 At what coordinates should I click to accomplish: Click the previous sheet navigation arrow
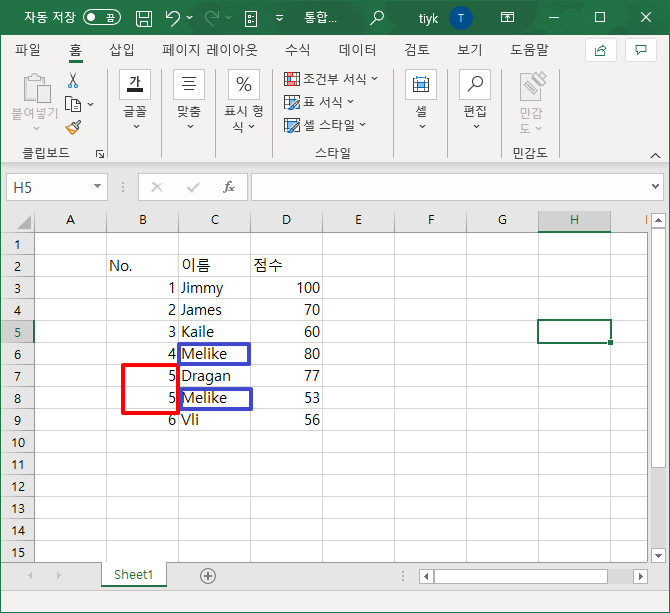click(30, 576)
